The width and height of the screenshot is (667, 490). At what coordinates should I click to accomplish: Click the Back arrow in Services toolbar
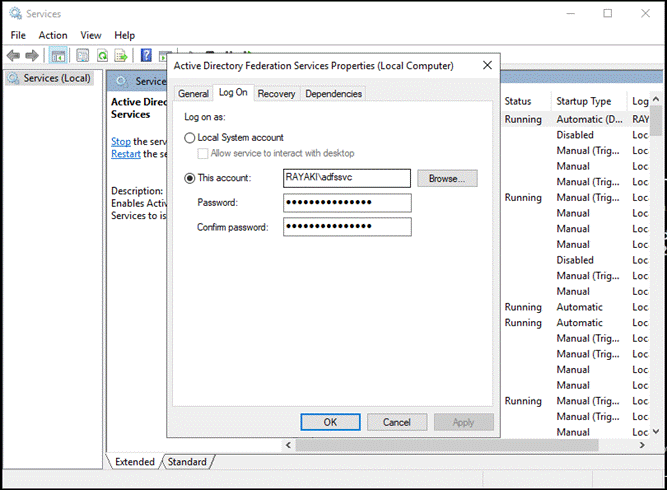tap(14, 55)
